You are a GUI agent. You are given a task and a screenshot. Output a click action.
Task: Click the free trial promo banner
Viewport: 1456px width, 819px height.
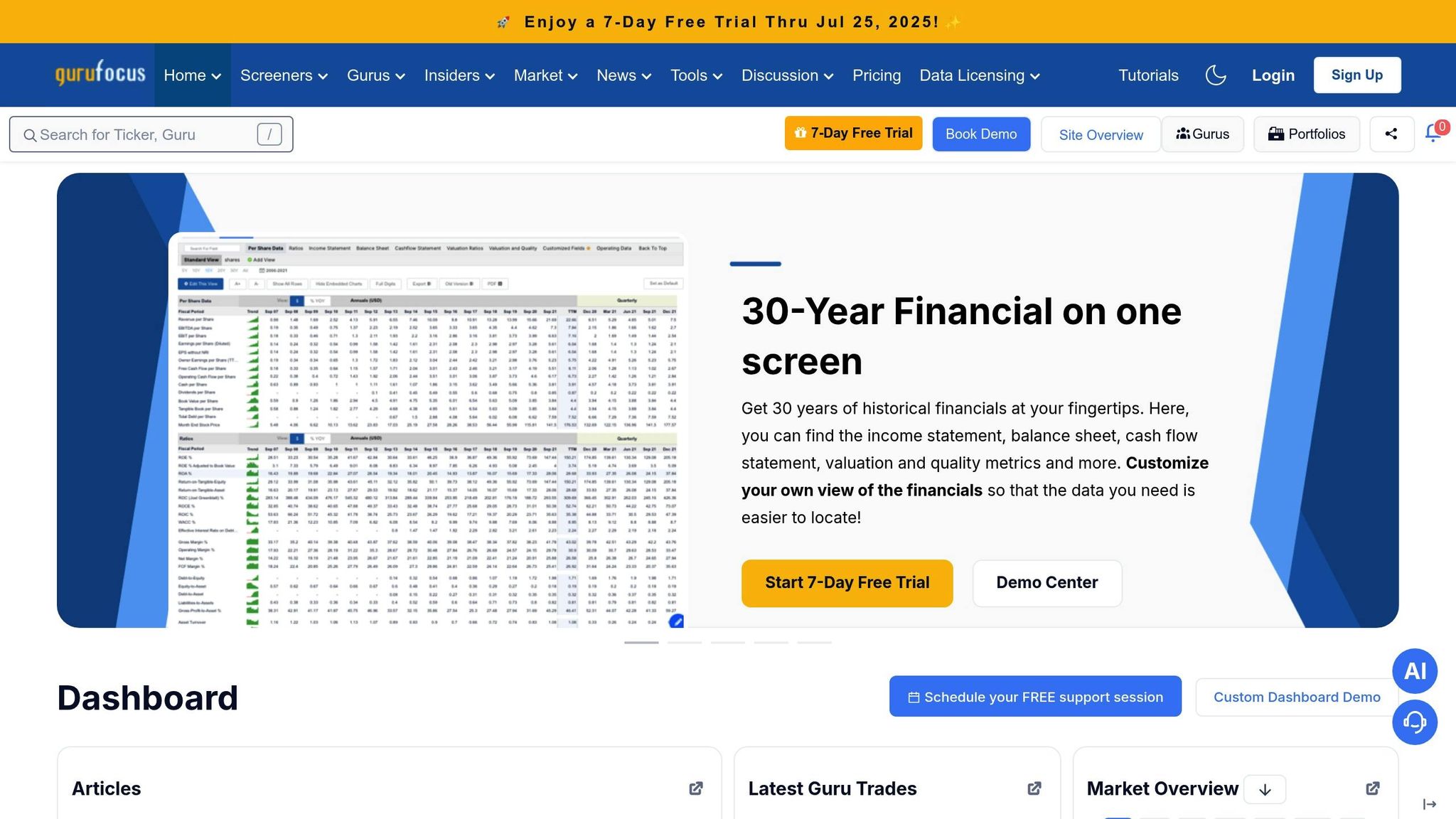[x=728, y=22]
